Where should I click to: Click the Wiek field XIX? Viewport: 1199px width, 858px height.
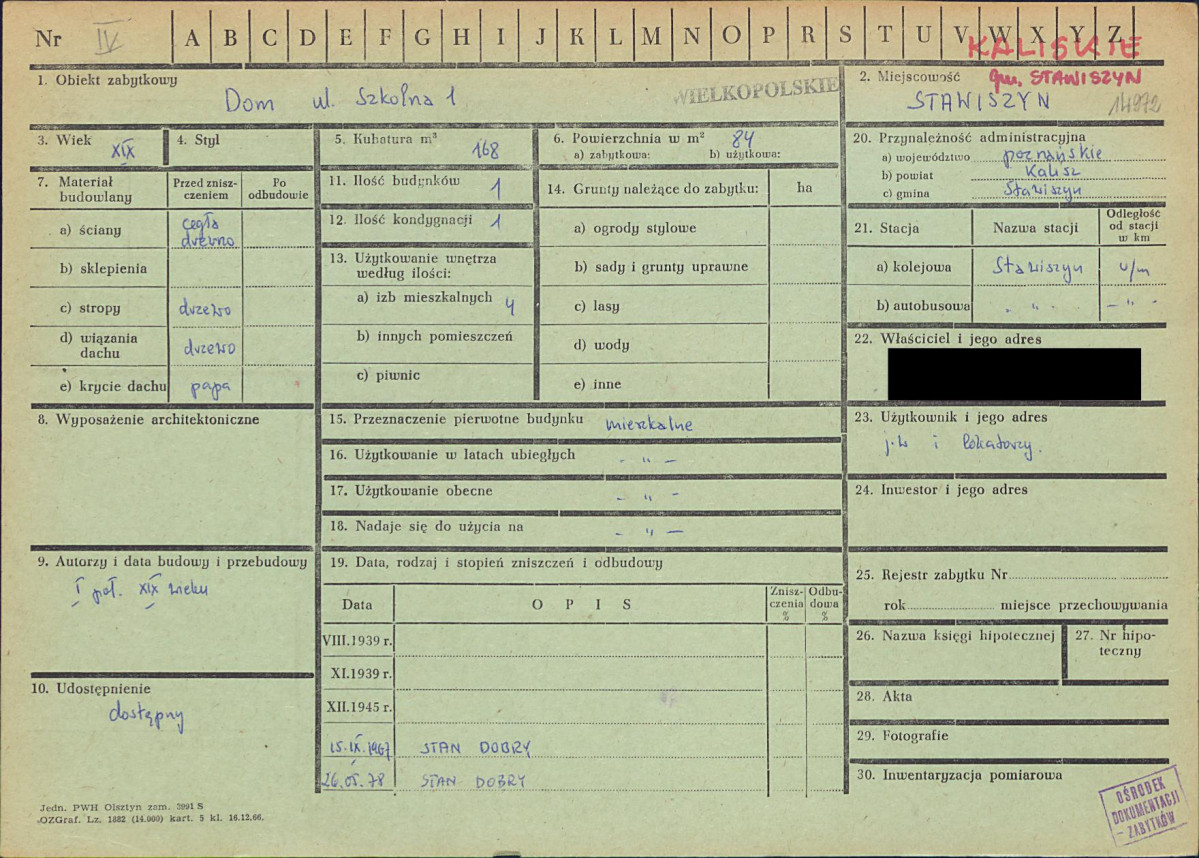point(122,151)
